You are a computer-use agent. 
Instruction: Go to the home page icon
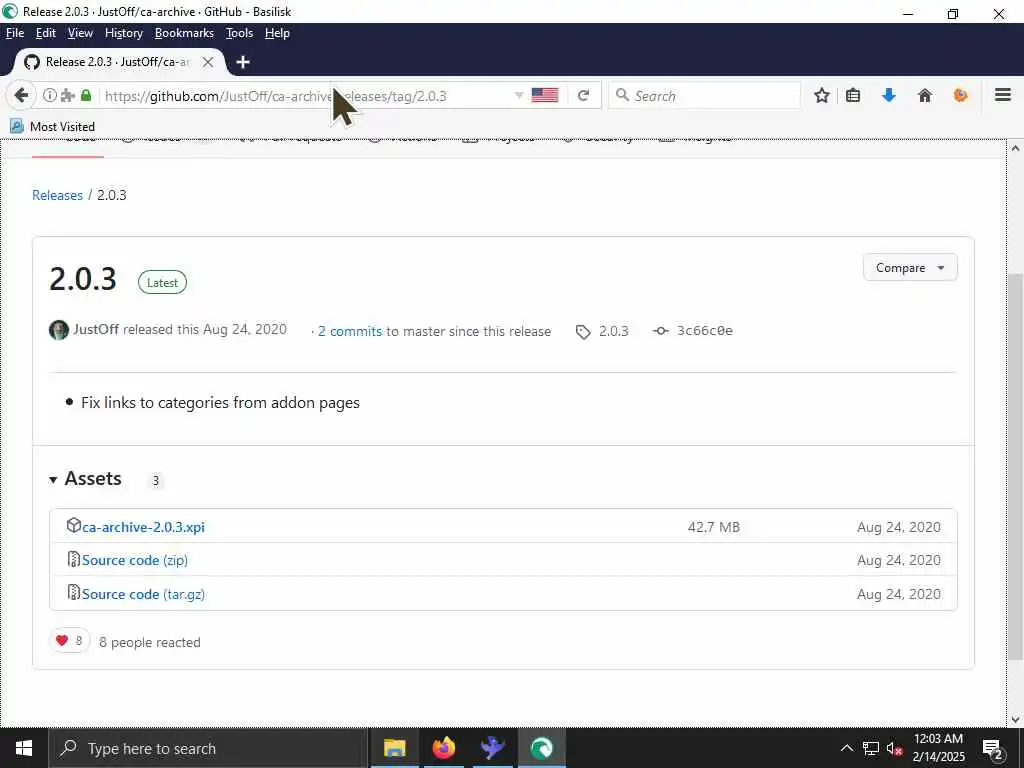(925, 96)
